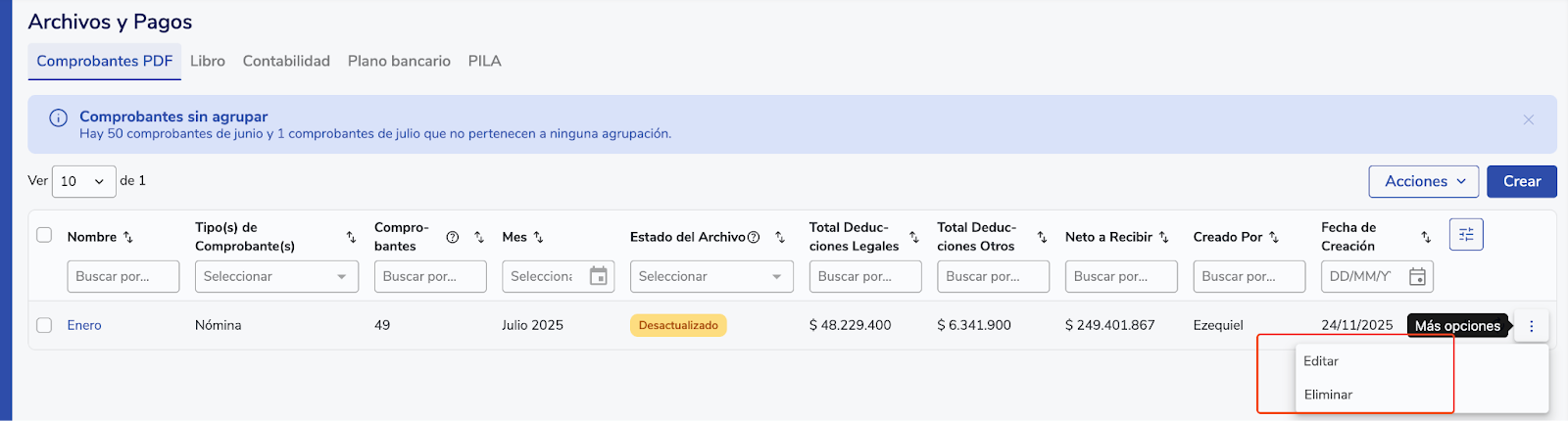
Task: Open the Estado del Archivo Seleccionar dropdown
Action: [x=710, y=277]
